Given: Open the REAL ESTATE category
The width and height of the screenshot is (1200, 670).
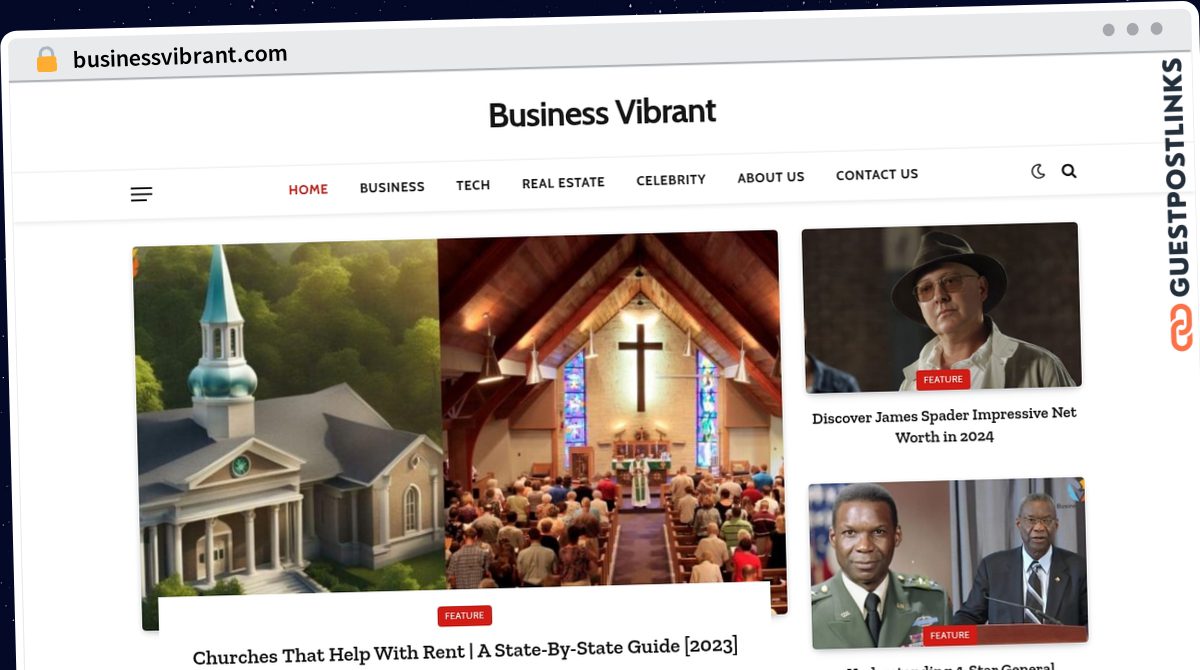Looking at the screenshot, I should coord(563,183).
